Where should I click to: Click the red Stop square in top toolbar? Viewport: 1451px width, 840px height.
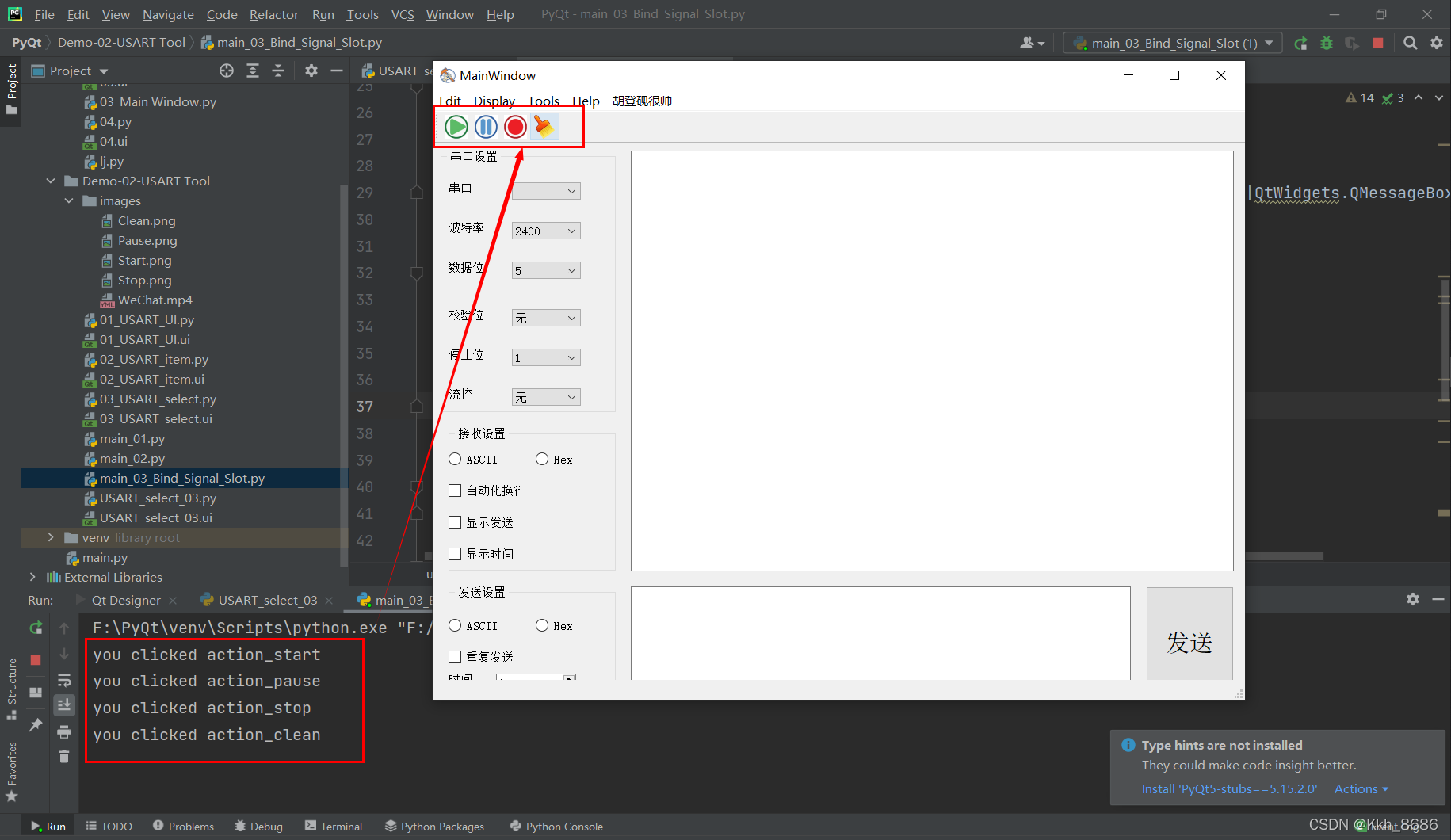pyautogui.click(x=1378, y=43)
